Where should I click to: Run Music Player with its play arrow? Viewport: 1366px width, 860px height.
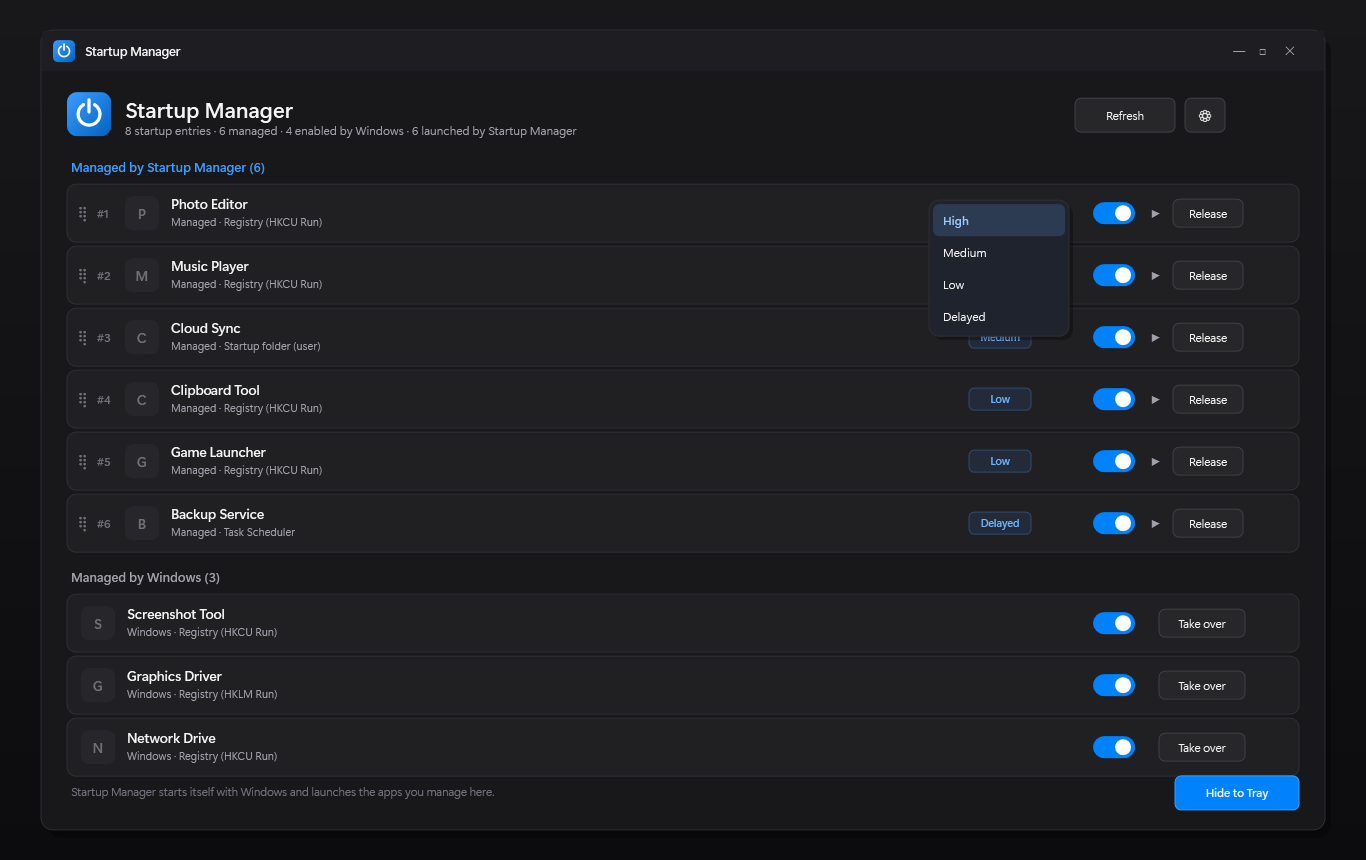(x=1155, y=276)
